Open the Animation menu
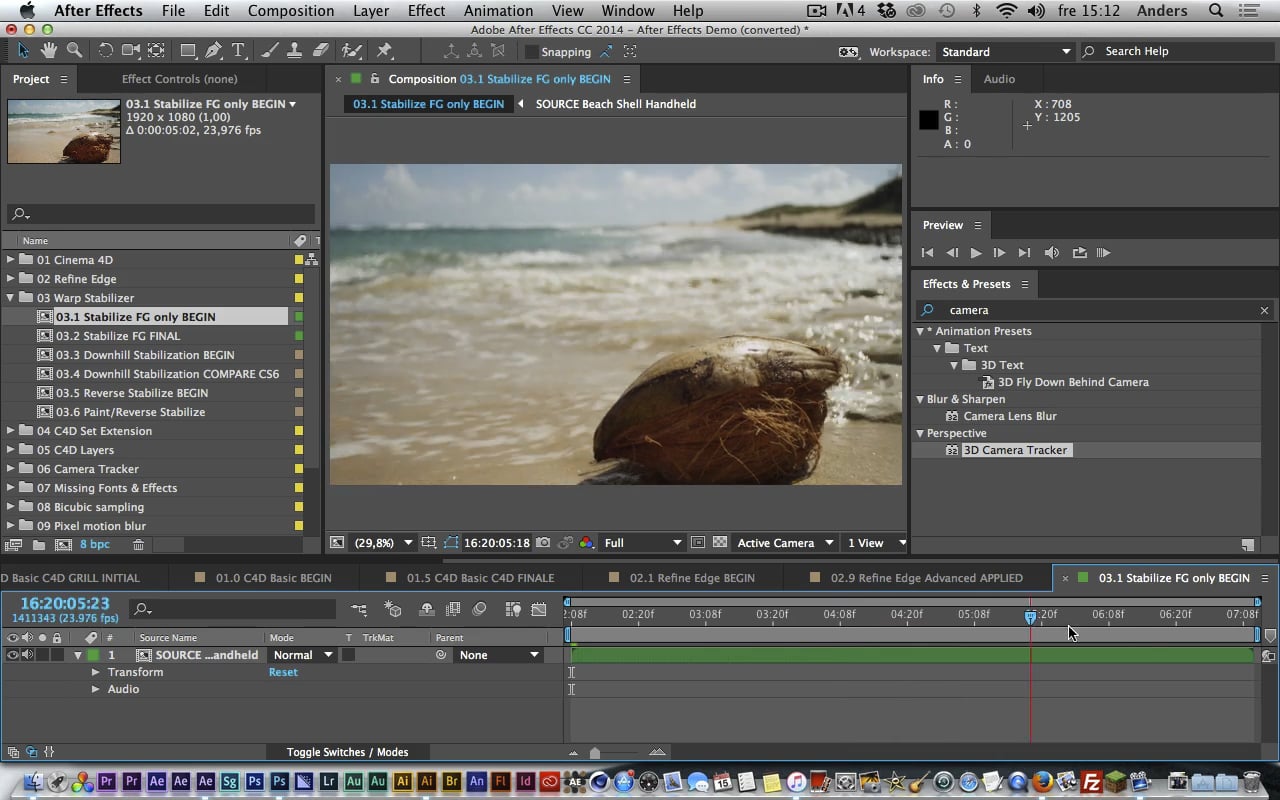Image resolution: width=1280 pixels, height=800 pixels. [x=498, y=11]
